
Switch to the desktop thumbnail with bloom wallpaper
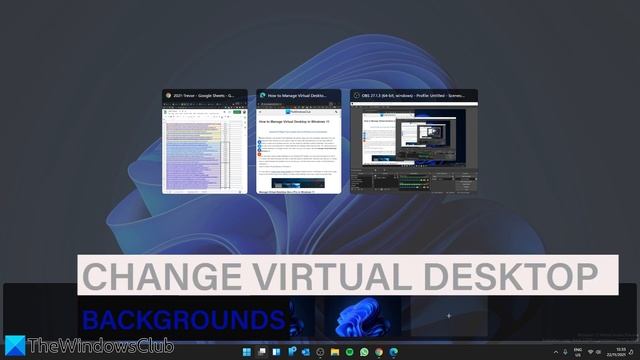point(362,317)
